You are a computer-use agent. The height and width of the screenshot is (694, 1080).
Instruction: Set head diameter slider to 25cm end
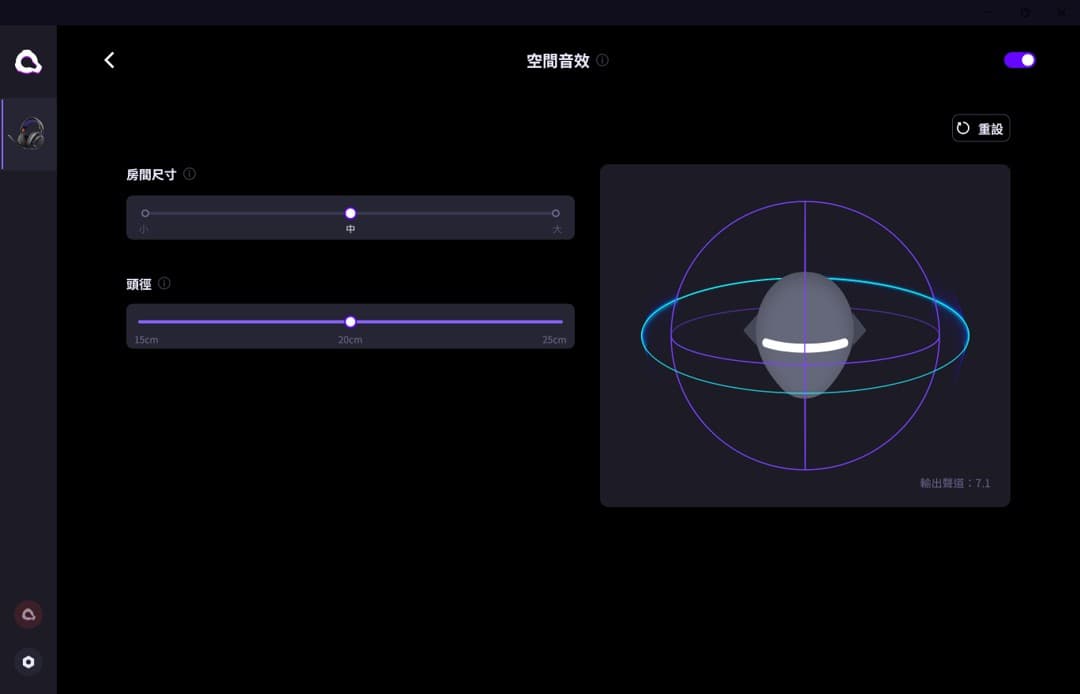(561, 322)
